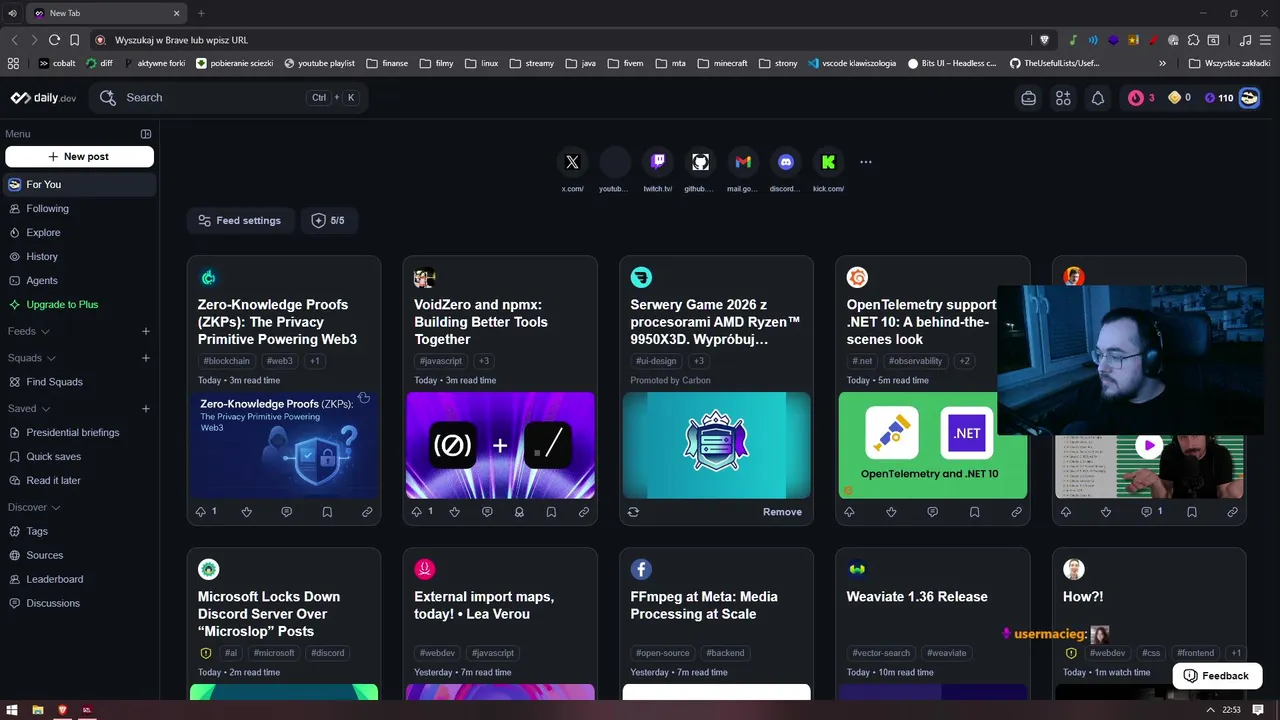1280x720 pixels.
Task: Downvote the VoidZero and npmx post
Action: pyautogui.click(x=454, y=512)
